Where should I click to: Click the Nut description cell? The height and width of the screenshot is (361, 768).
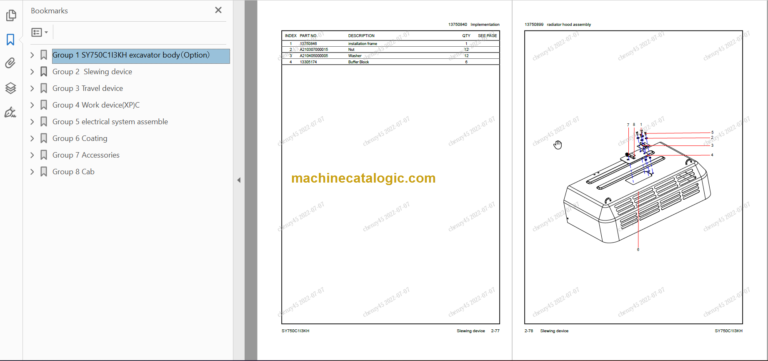point(351,49)
